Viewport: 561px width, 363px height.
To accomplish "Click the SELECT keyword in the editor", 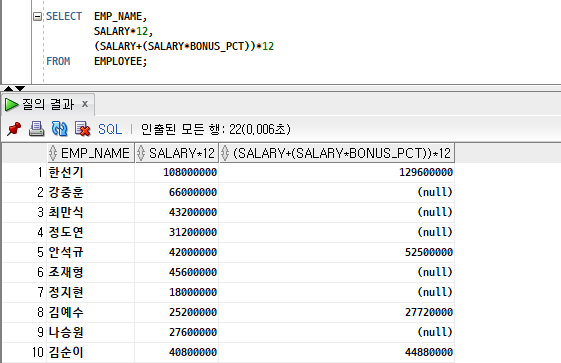I will click(64, 16).
